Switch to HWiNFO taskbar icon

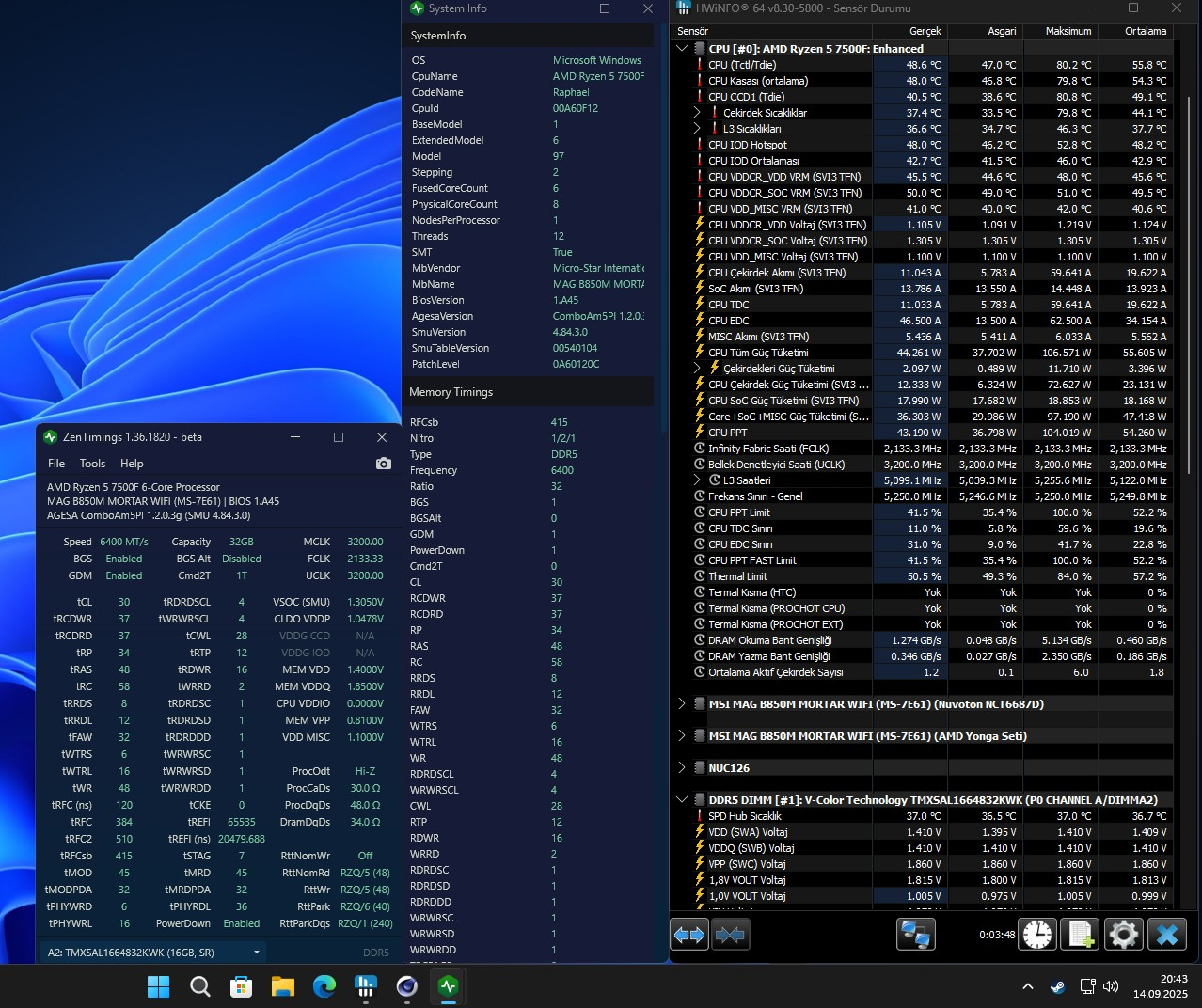click(366, 986)
